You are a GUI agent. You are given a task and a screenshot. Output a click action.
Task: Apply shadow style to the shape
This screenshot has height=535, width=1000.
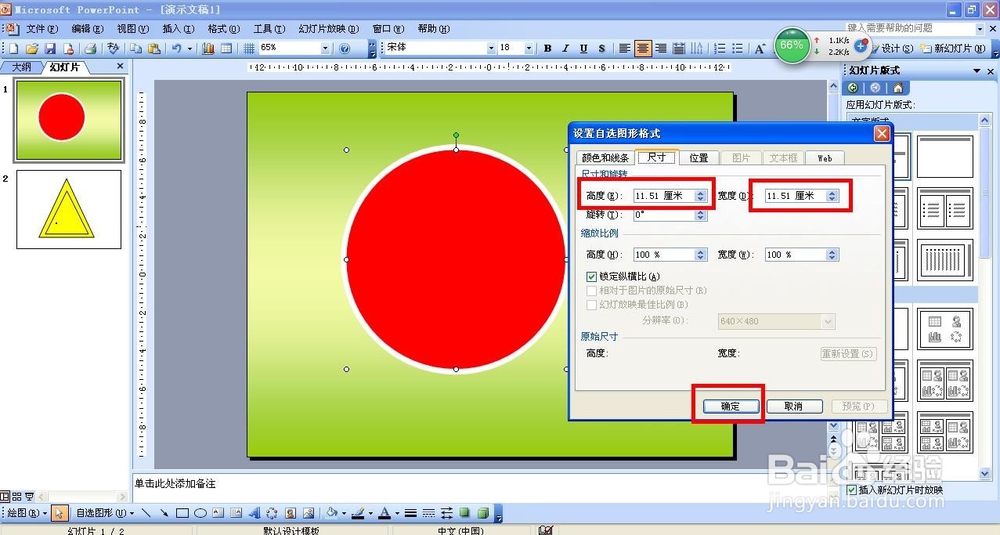click(x=465, y=513)
